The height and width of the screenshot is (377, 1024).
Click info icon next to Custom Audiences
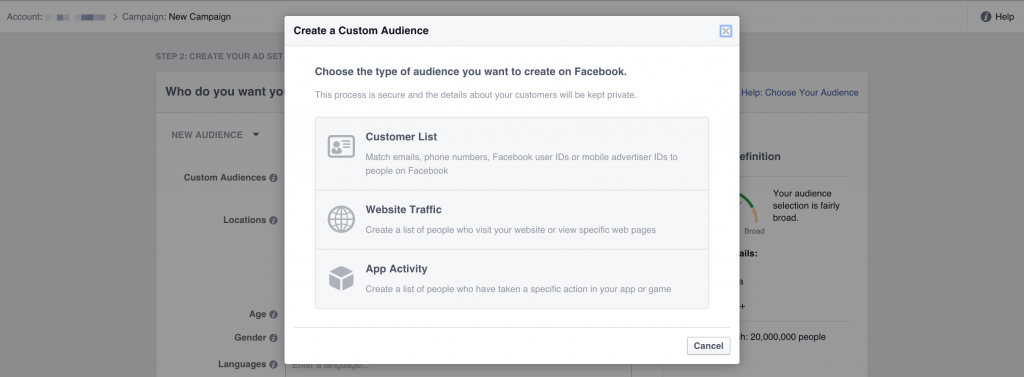[x=274, y=178]
